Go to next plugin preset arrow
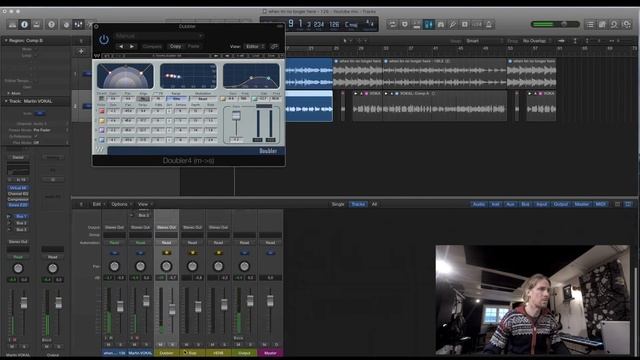This screenshot has width=640, height=360. click(131, 46)
